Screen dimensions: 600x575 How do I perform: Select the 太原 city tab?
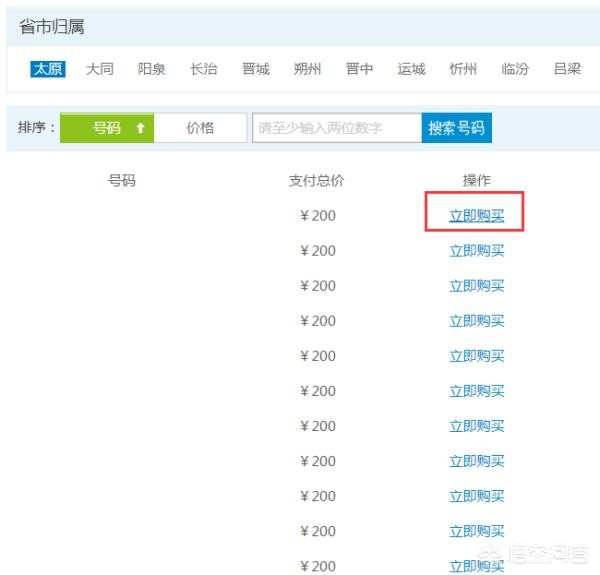click(x=48, y=69)
